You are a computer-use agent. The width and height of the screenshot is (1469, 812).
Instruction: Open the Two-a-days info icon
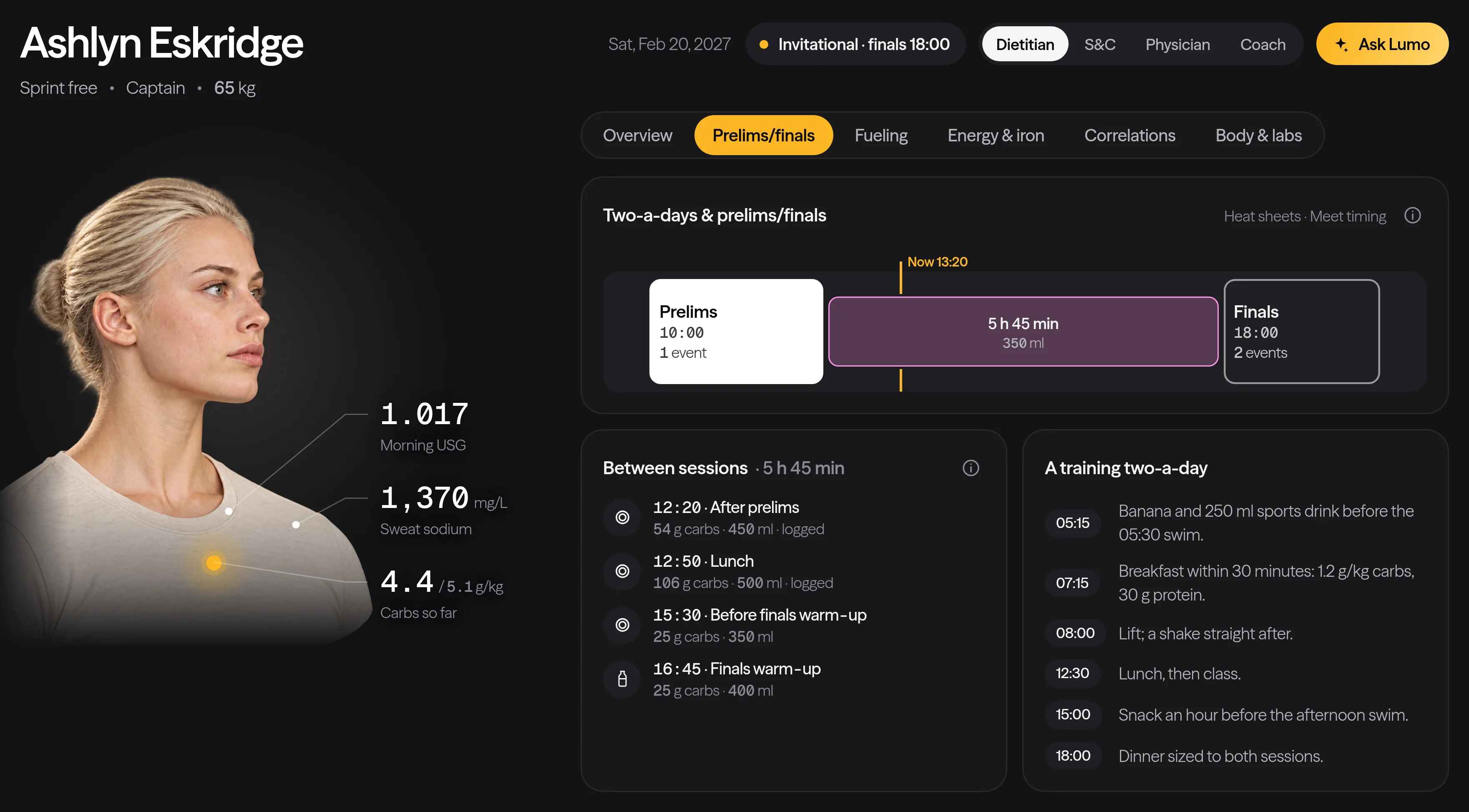pyautogui.click(x=1412, y=216)
